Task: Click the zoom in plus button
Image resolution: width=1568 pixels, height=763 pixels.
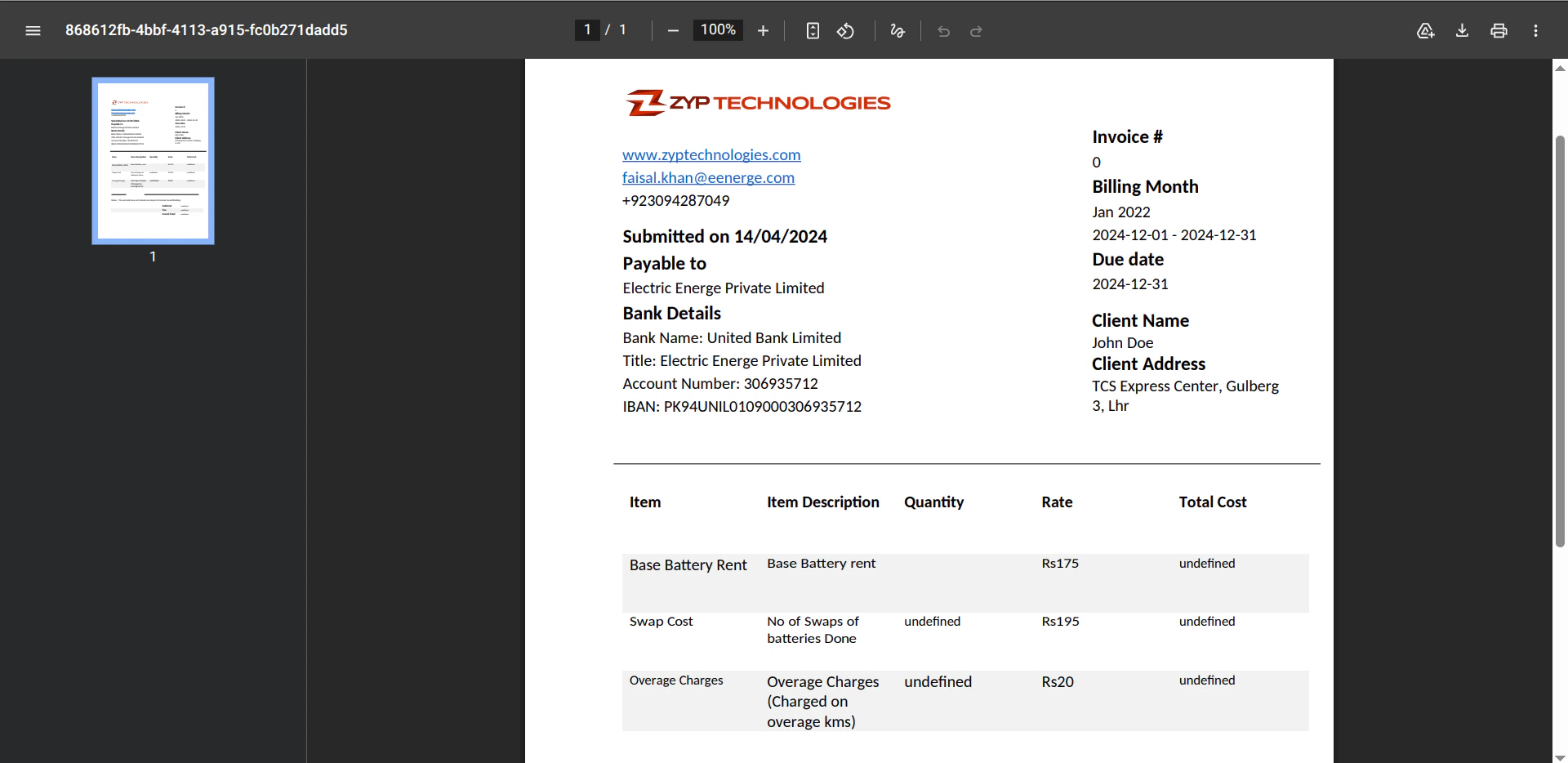Action: (x=763, y=30)
